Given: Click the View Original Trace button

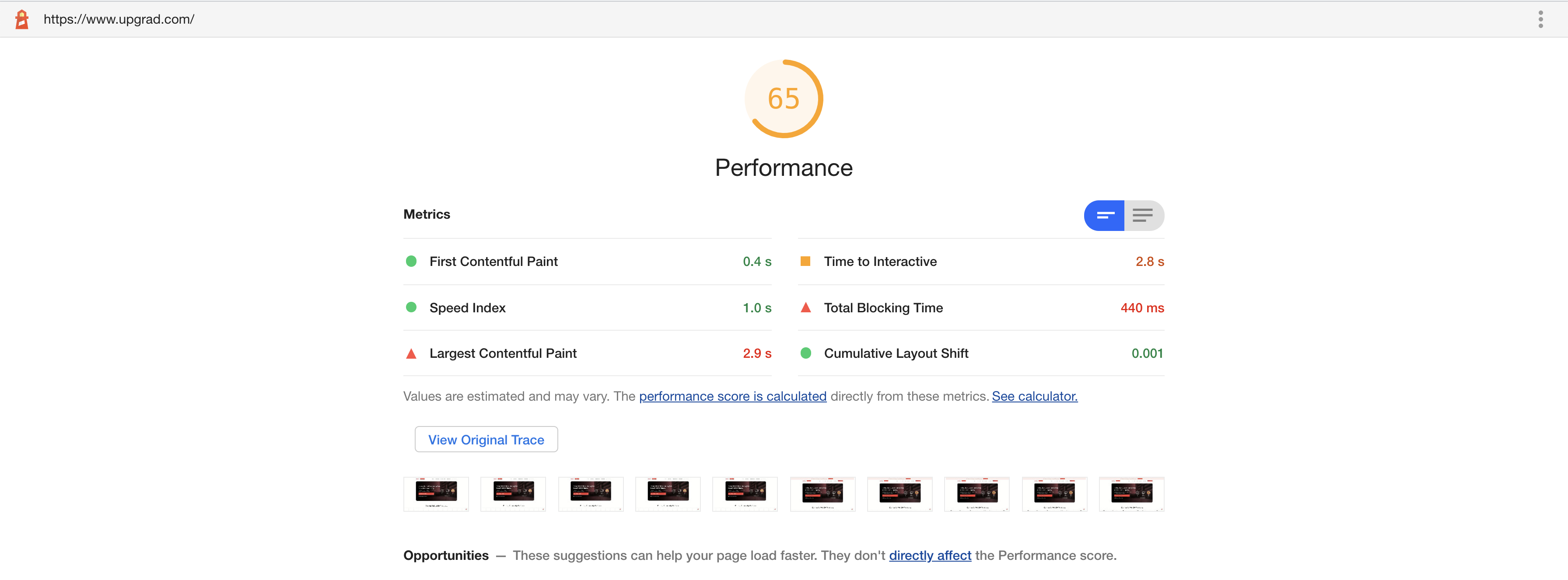Looking at the screenshot, I should (486, 440).
